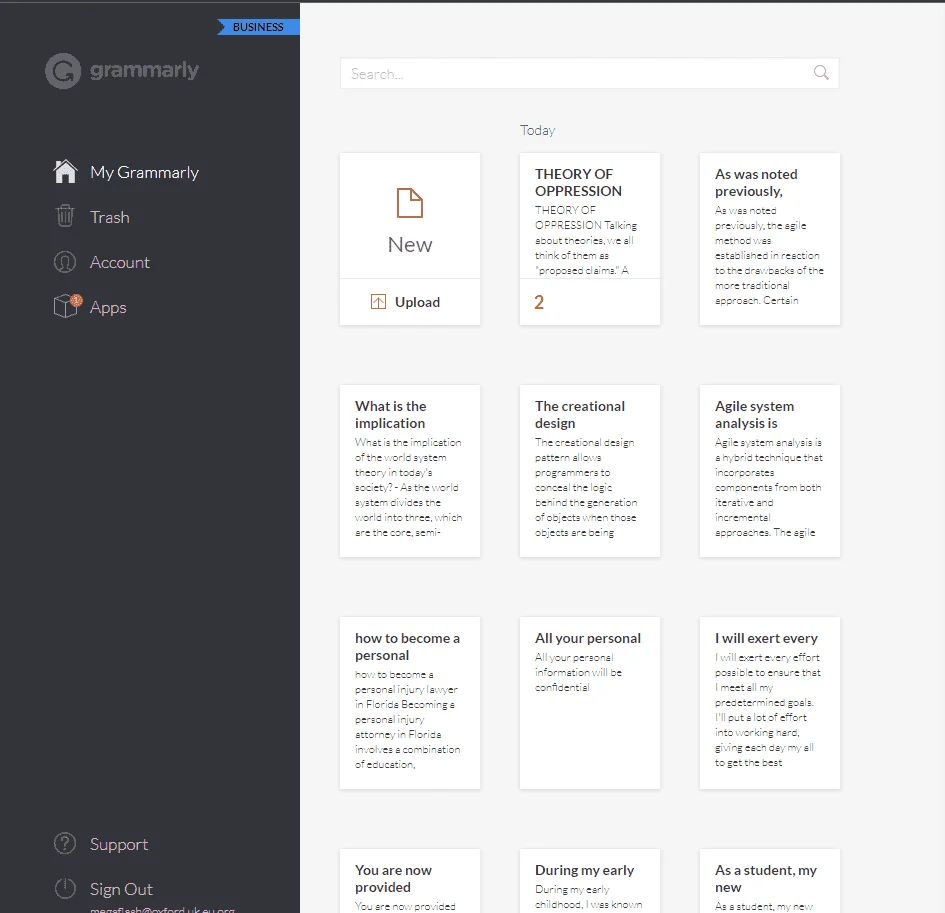Click the Support question mark icon
Image resolution: width=945 pixels, height=913 pixels.
click(x=65, y=844)
